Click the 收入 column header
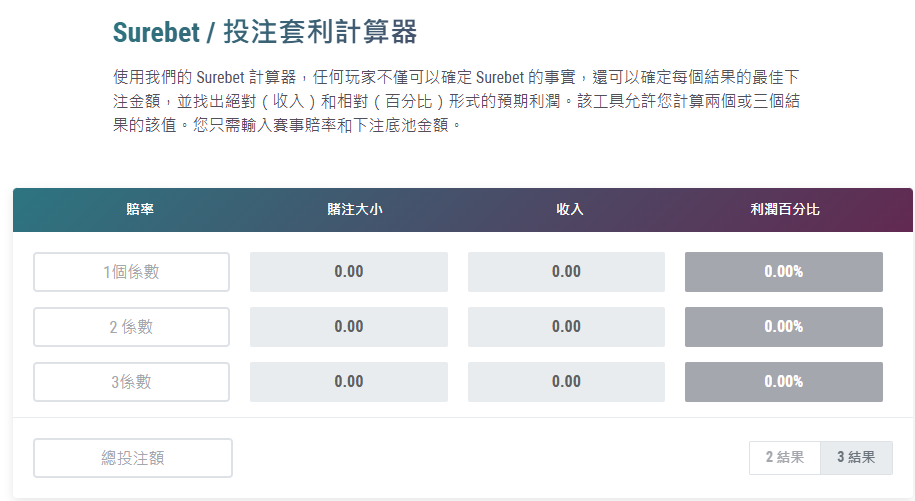This screenshot has height=501, width=915. [570, 210]
